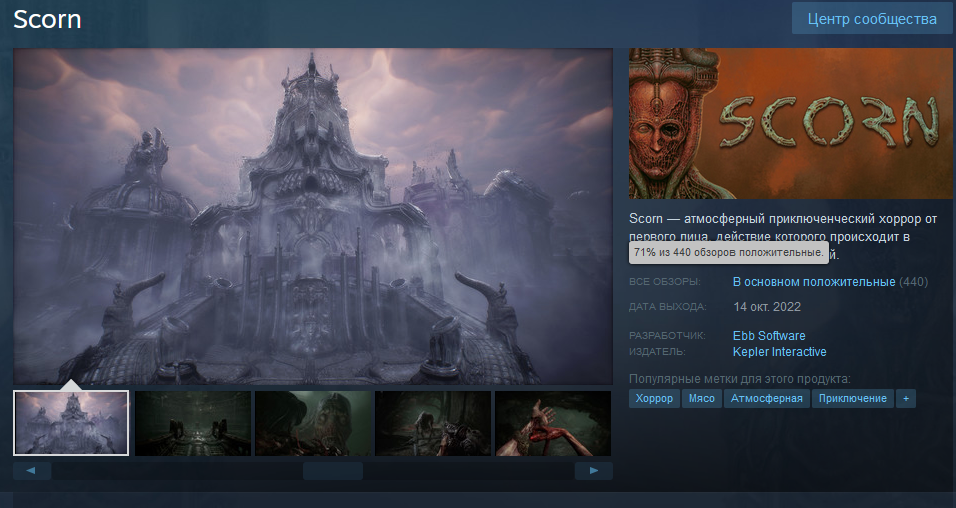Click the ИЗДАТЕЛЬ label
Image resolution: width=956 pixels, height=508 pixels.
(x=657, y=352)
